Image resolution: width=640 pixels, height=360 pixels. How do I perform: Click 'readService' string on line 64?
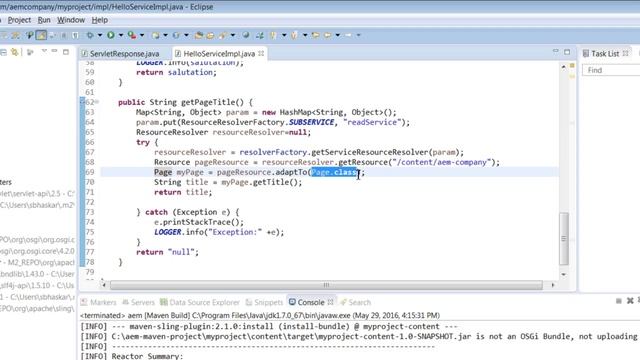372,122
